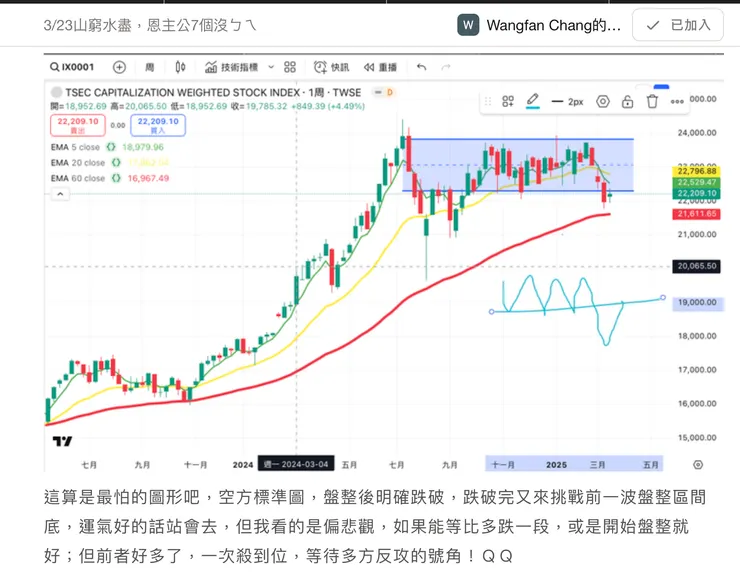Click the red 21,611.65 price label

[697, 214]
